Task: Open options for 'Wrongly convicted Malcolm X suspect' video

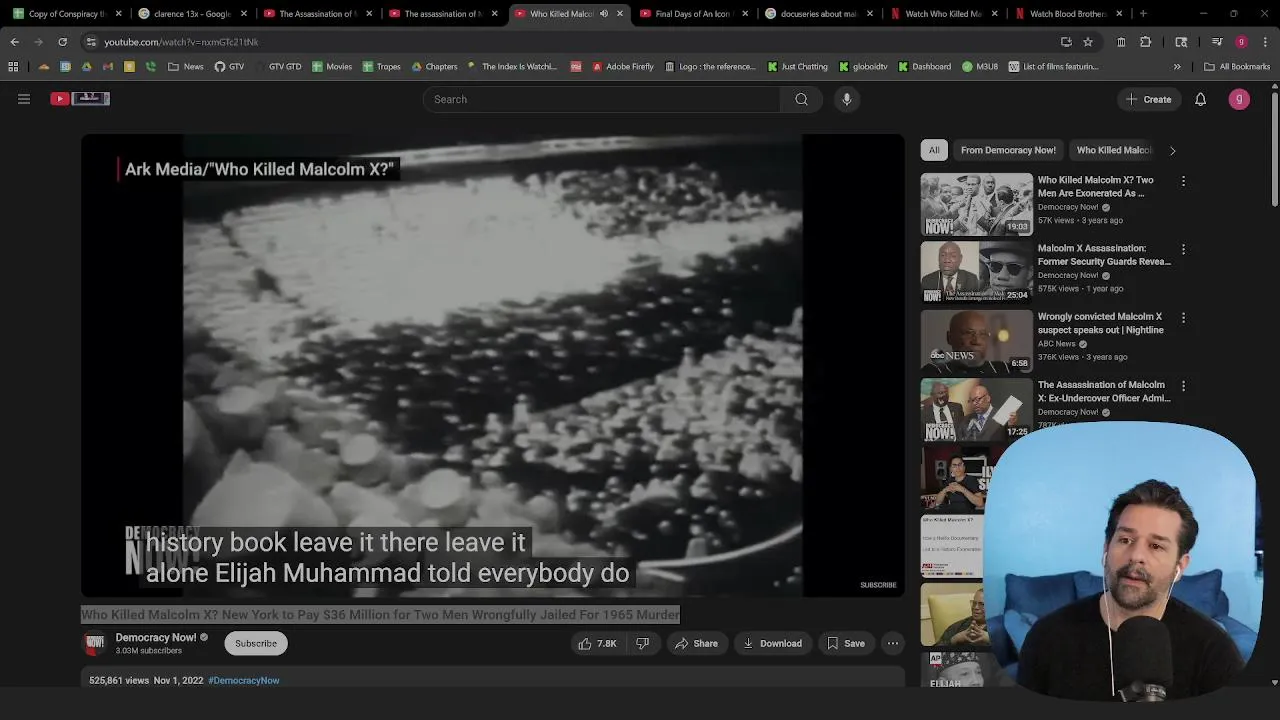Action: click(x=1183, y=317)
